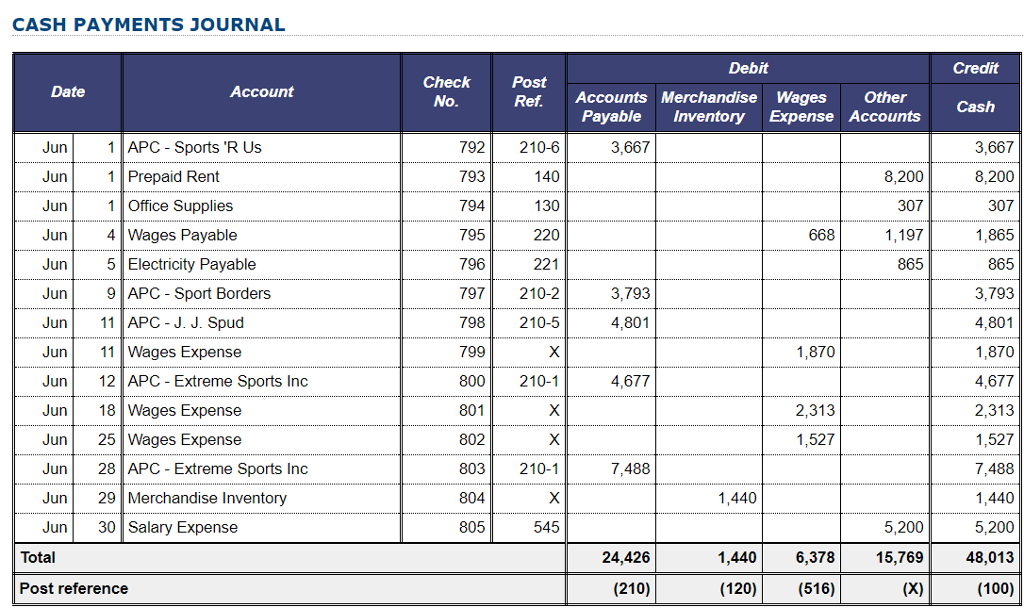Select the Cash column header
1024x608 pixels.
pos(976,107)
